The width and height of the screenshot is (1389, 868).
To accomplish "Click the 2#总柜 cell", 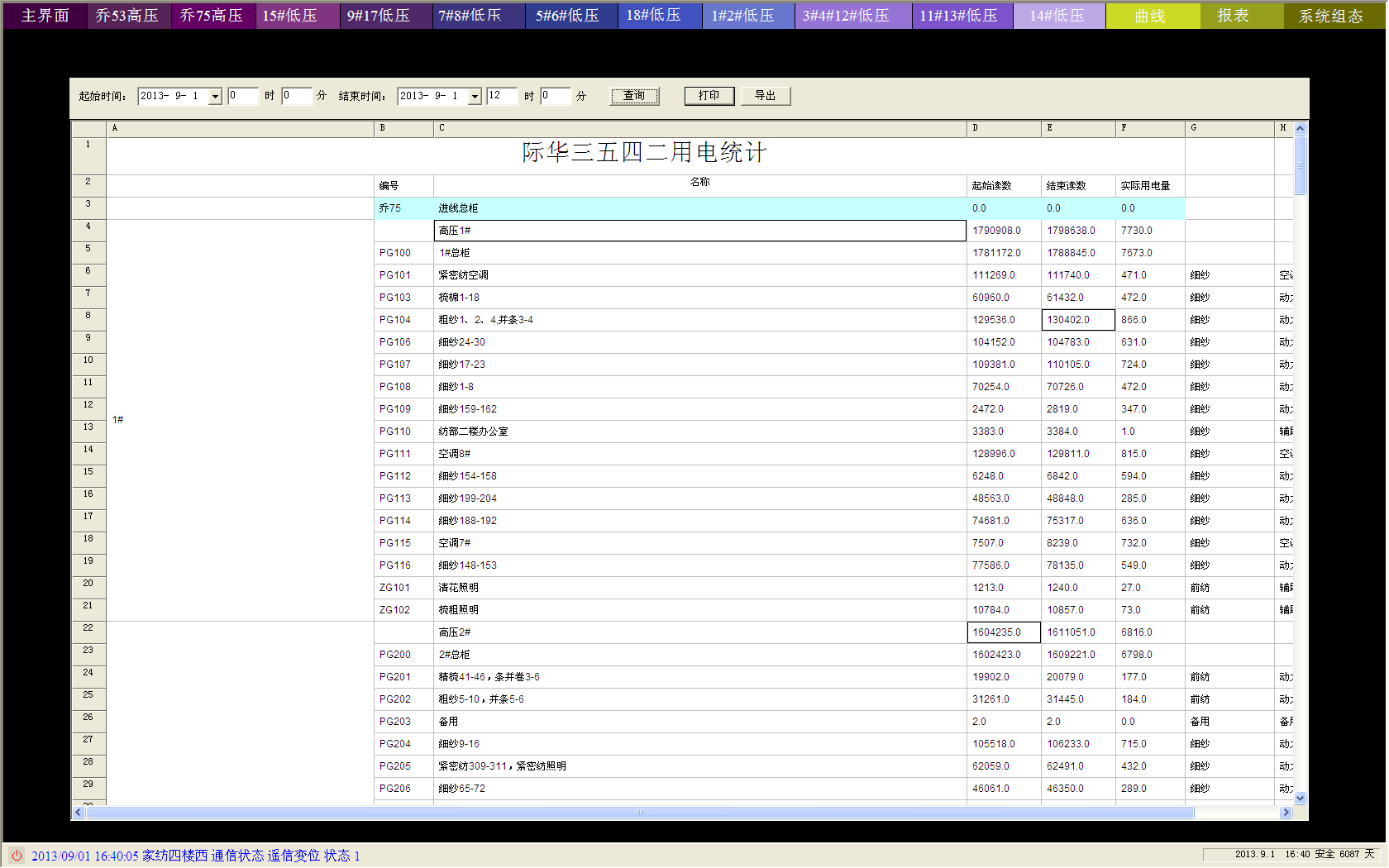I will click(x=699, y=655).
